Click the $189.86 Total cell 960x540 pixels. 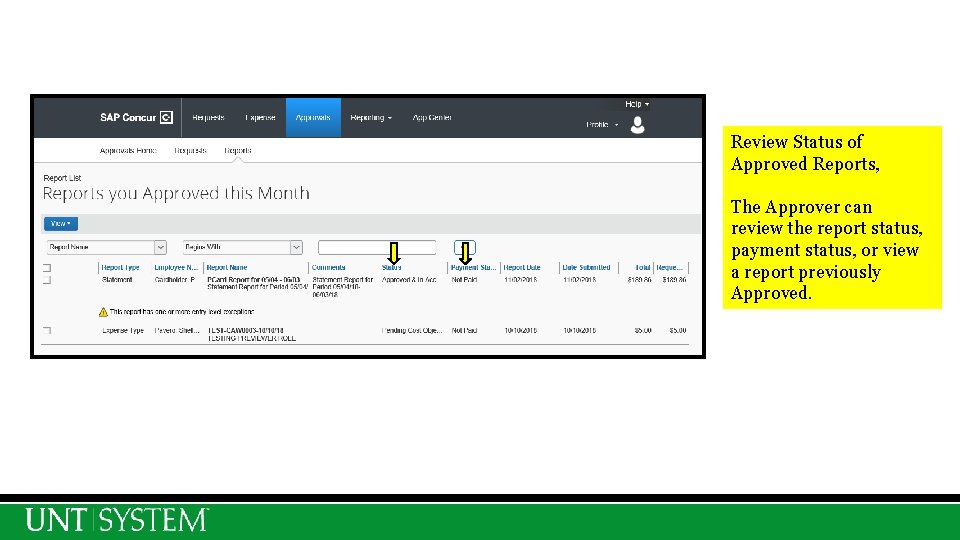coord(639,280)
